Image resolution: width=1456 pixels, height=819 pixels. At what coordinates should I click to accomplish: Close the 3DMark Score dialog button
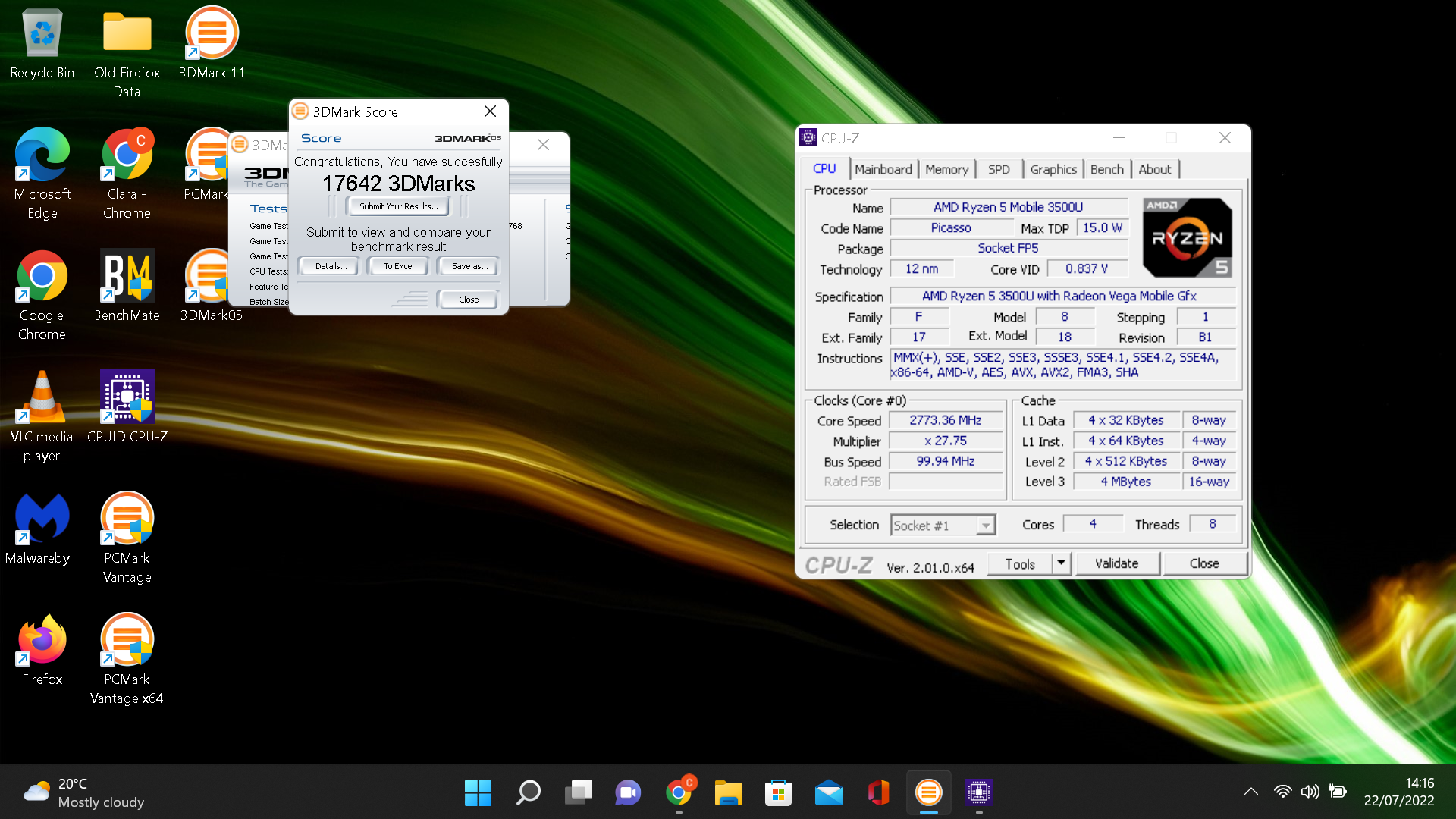pyautogui.click(x=469, y=300)
